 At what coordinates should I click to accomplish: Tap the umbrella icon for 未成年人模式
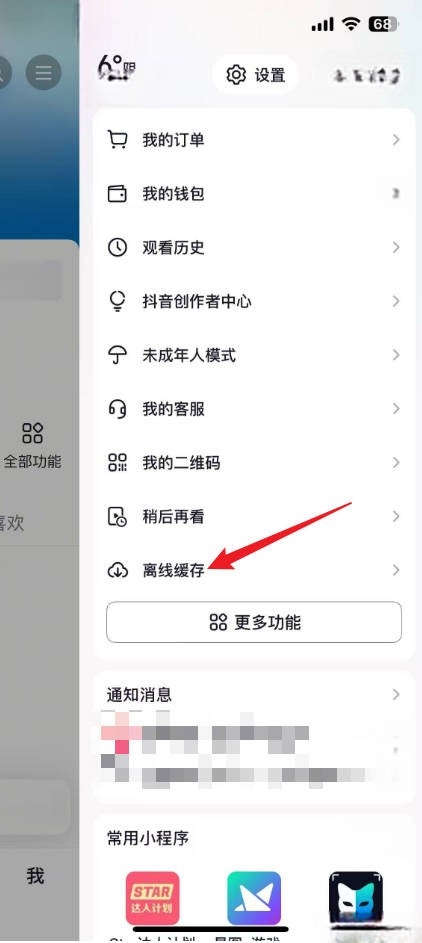click(117, 355)
